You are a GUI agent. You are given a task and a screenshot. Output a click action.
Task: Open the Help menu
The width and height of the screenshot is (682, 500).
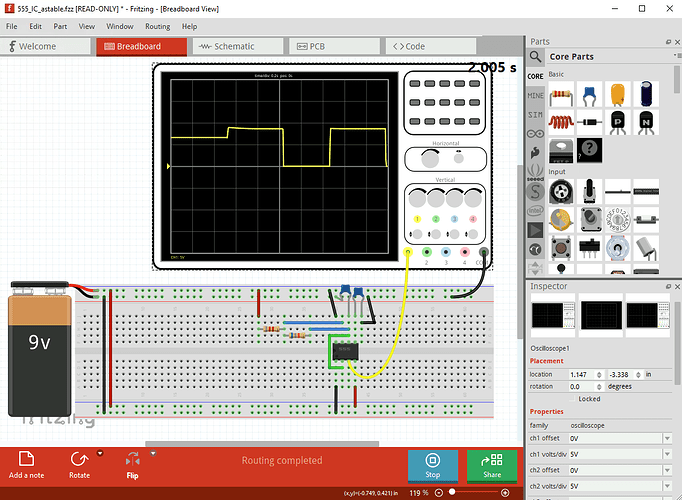189,27
